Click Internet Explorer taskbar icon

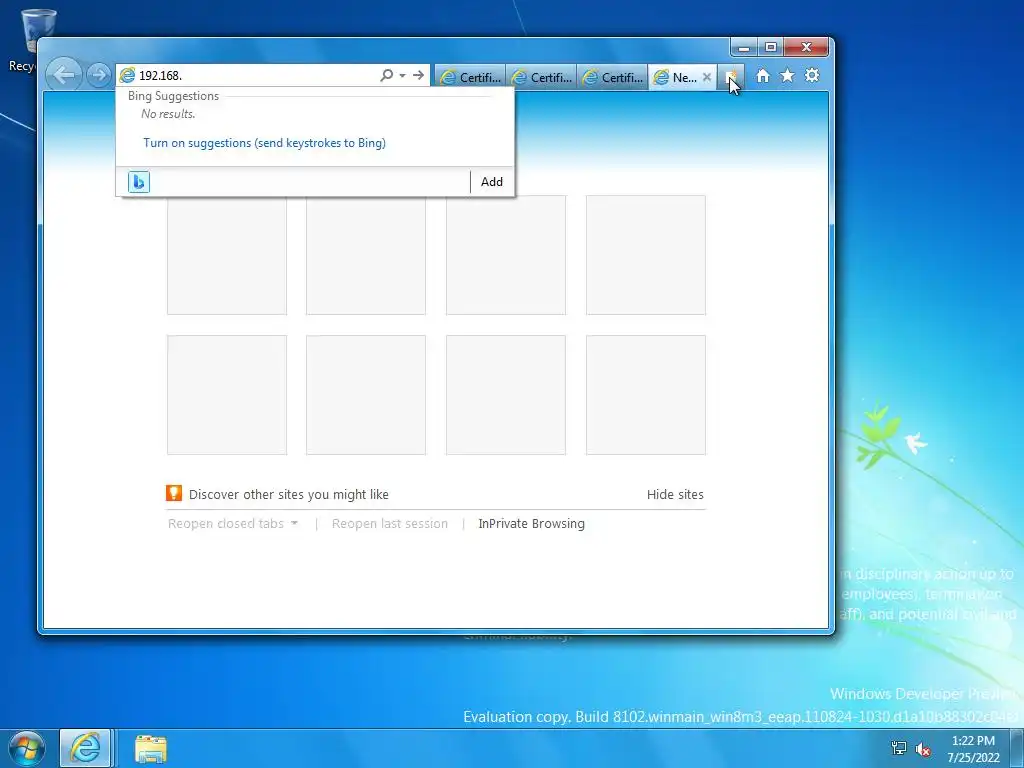click(x=86, y=748)
